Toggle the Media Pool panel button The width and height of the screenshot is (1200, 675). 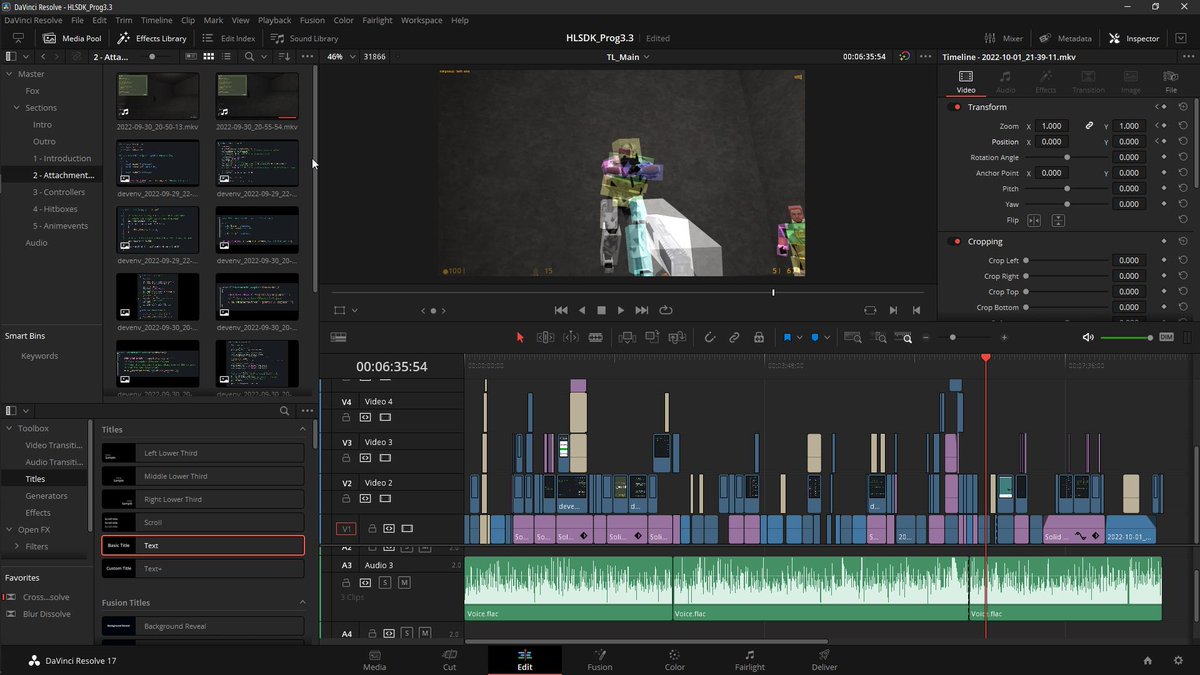tap(70, 38)
